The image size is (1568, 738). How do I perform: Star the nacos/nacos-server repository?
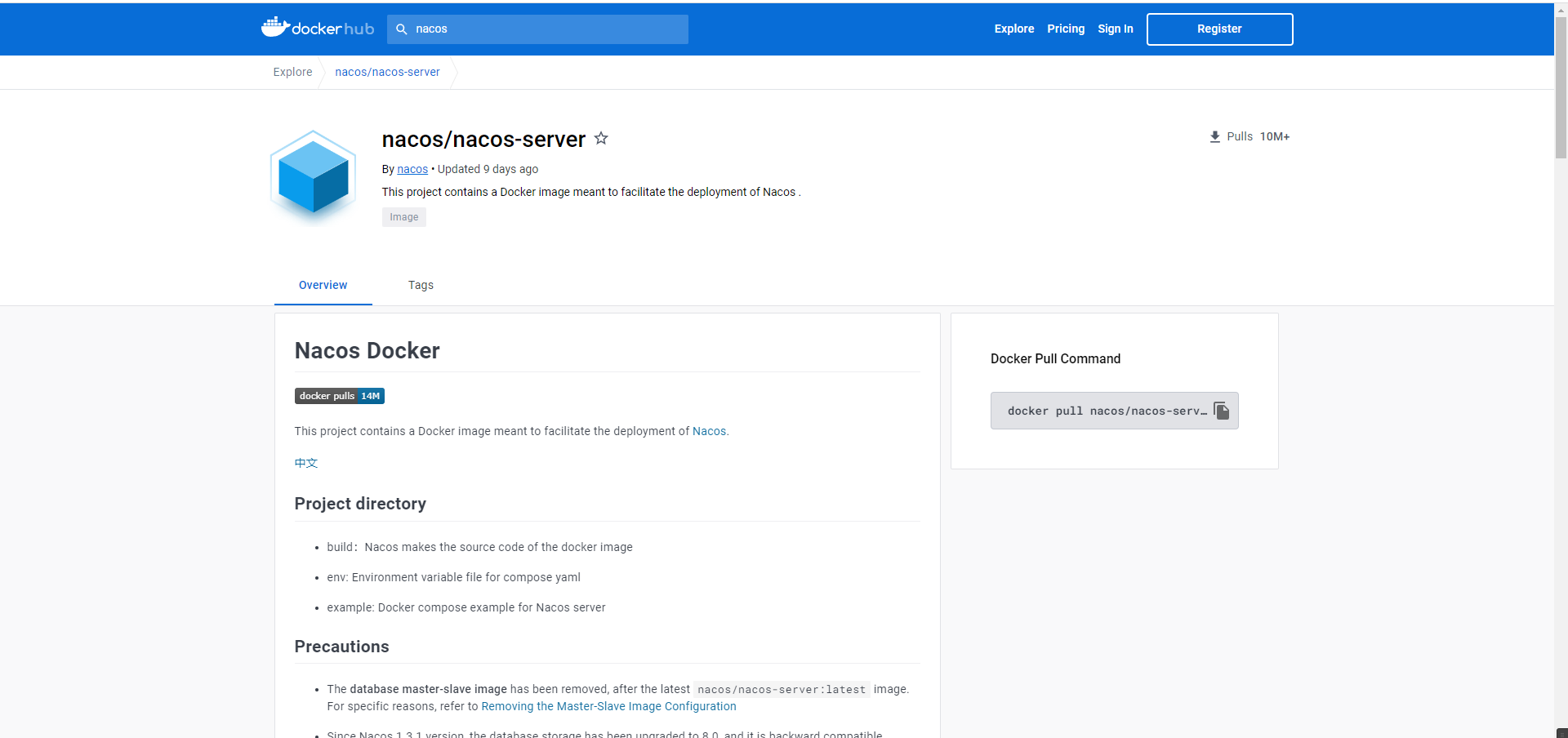(x=601, y=139)
